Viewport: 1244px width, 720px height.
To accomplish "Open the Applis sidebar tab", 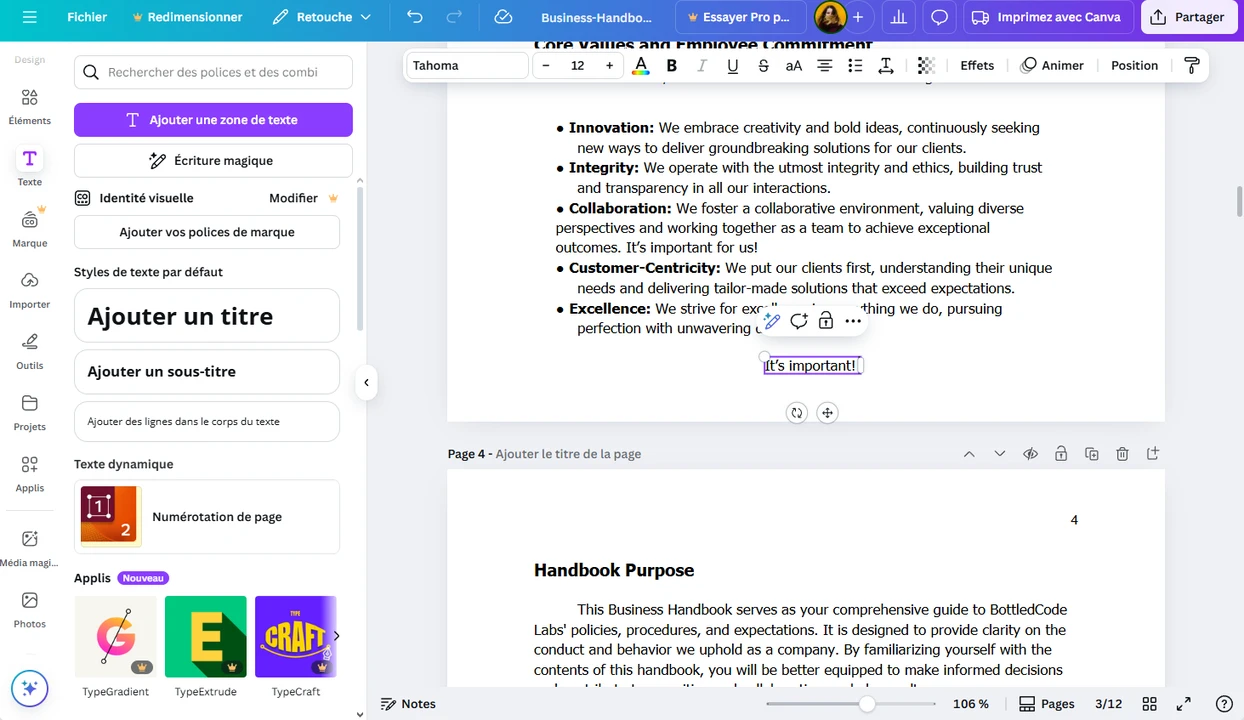I will pos(30,473).
